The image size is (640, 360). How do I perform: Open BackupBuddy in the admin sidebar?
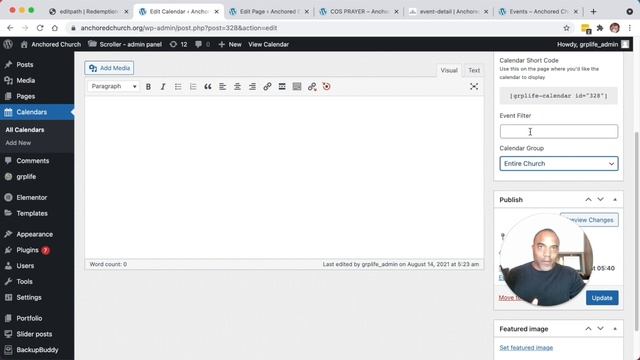[37, 350]
